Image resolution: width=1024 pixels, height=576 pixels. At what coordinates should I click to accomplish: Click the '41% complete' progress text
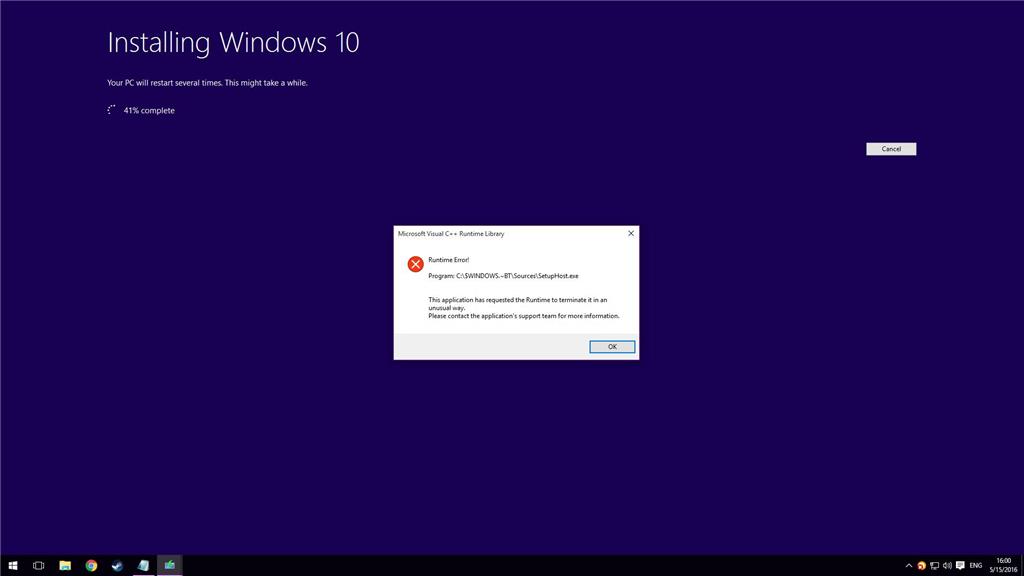[x=149, y=110]
